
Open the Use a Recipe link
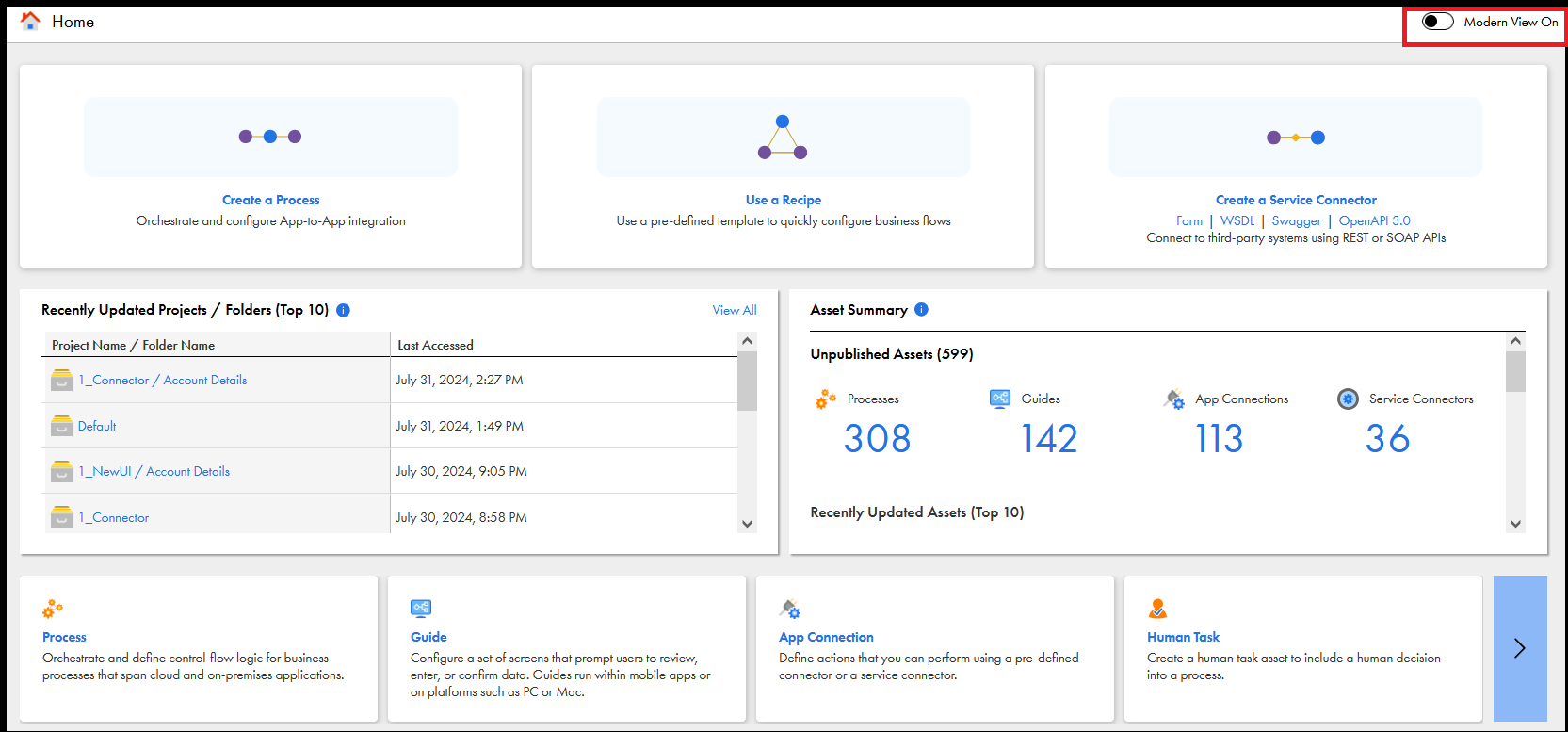(784, 200)
